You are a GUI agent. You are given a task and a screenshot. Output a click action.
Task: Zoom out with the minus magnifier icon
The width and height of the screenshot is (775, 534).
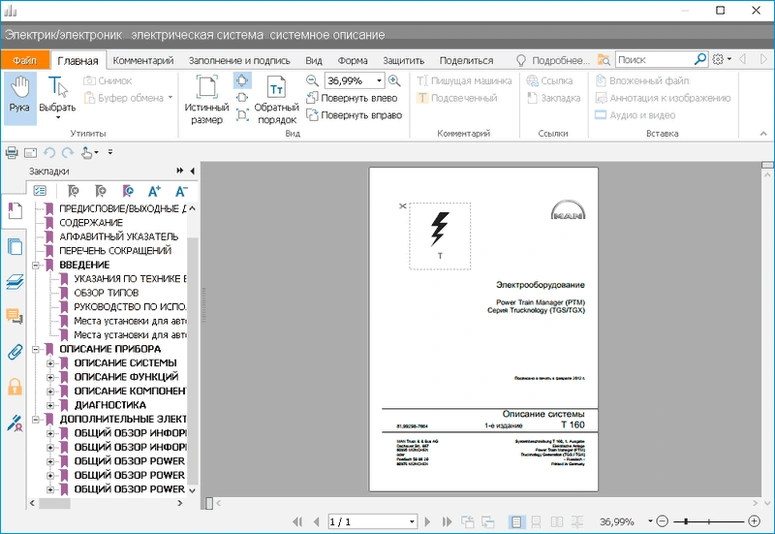point(312,81)
